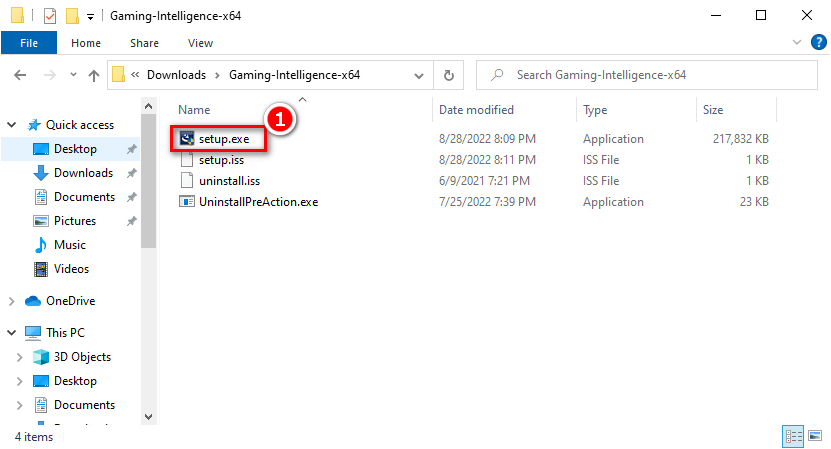Click the UninstallPreAction.exe icon
Image resolution: width=831 pixels, height=449 pixels.
[x=187, y=202]
